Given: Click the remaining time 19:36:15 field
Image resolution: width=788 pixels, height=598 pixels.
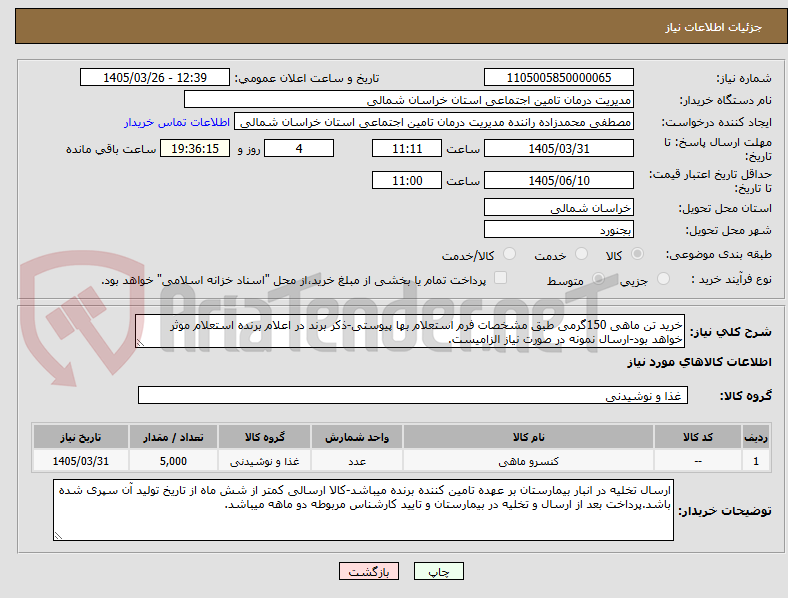Looking at the screenshot, I should click(x=195, y=148).
